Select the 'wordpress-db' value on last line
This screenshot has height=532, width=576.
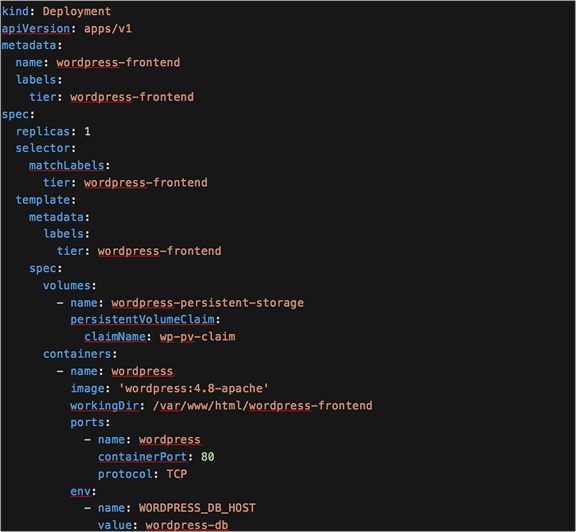(x=187, y=525)
